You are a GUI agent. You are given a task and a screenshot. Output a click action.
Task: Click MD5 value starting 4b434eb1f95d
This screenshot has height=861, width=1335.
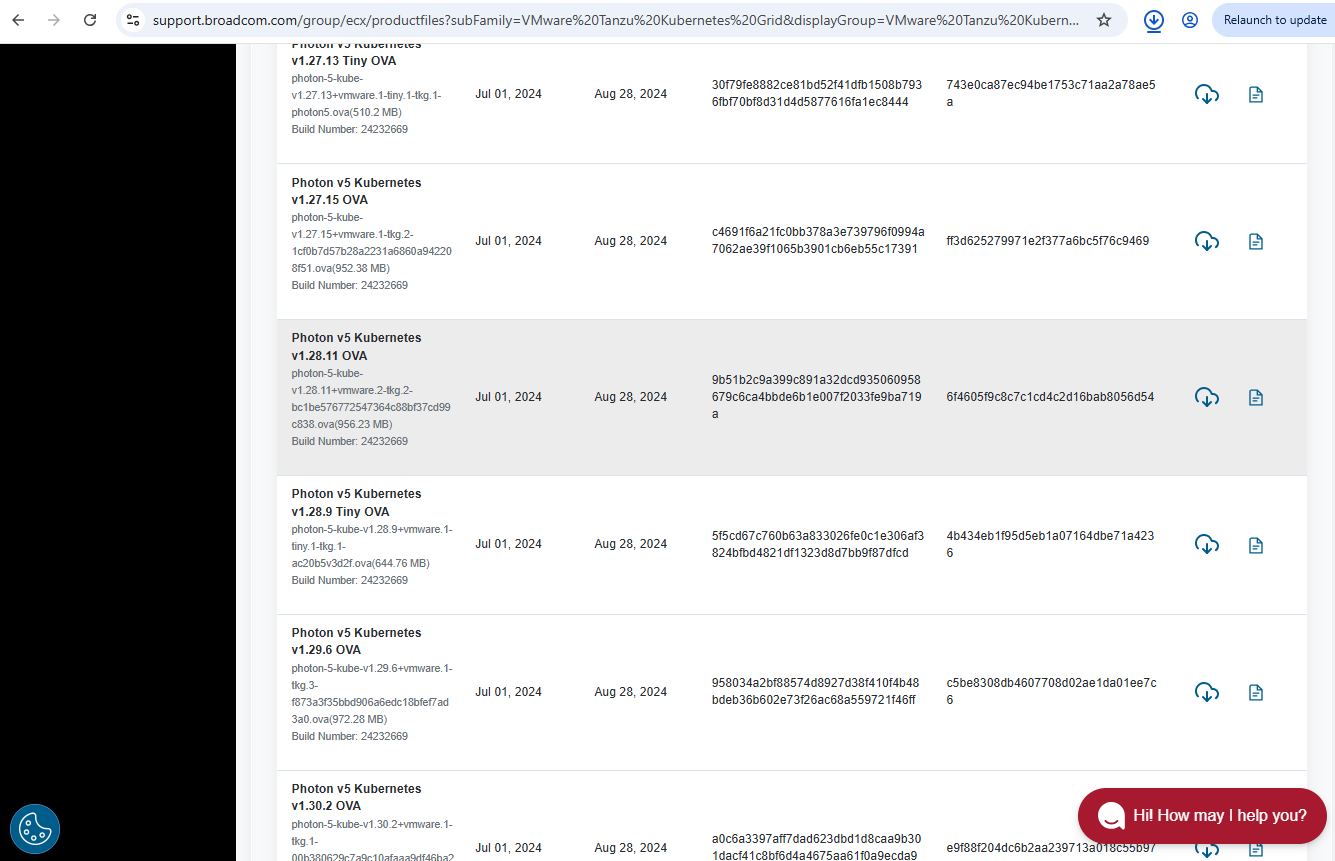[1050, 544]
